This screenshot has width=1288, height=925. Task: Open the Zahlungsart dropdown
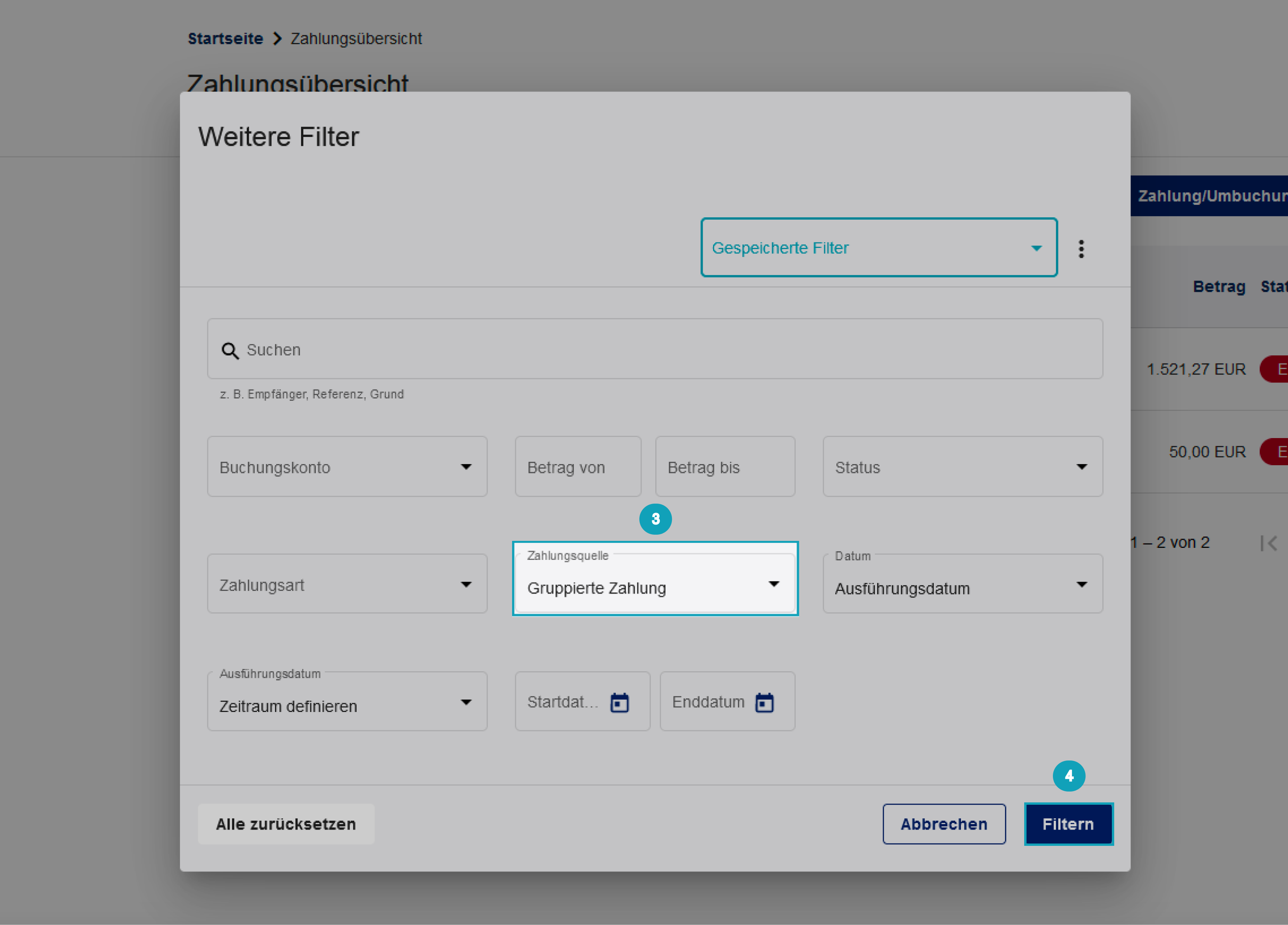point(347,584)
